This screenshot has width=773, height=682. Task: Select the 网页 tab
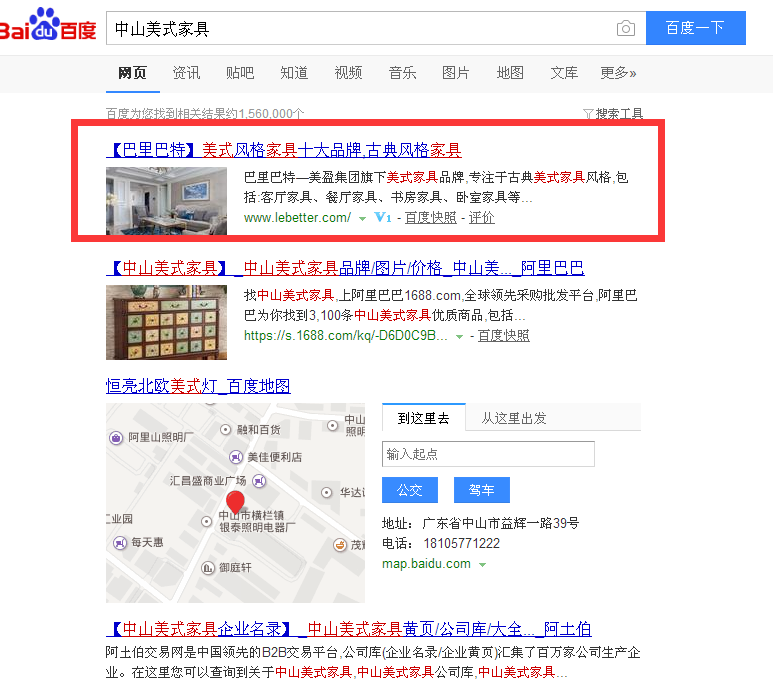[133, 73]
